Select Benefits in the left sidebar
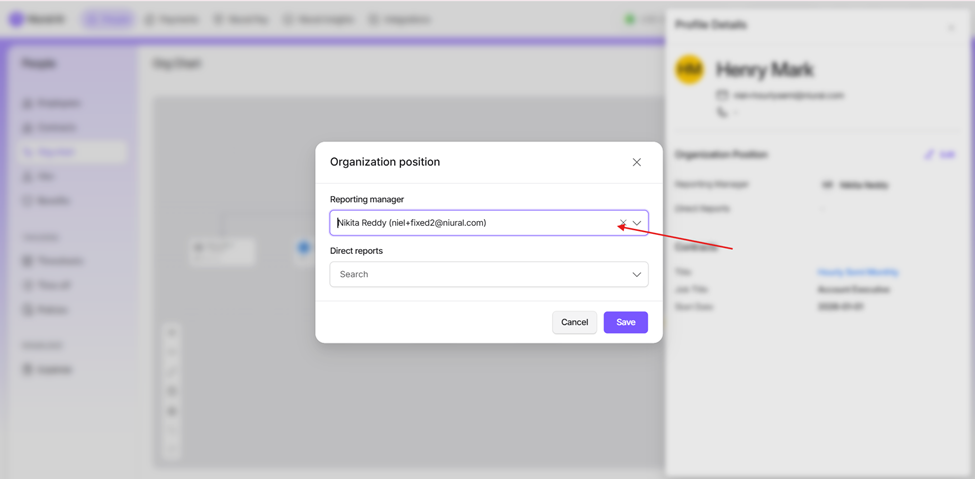This screenshot has height=479, width=975. [53, 201]
